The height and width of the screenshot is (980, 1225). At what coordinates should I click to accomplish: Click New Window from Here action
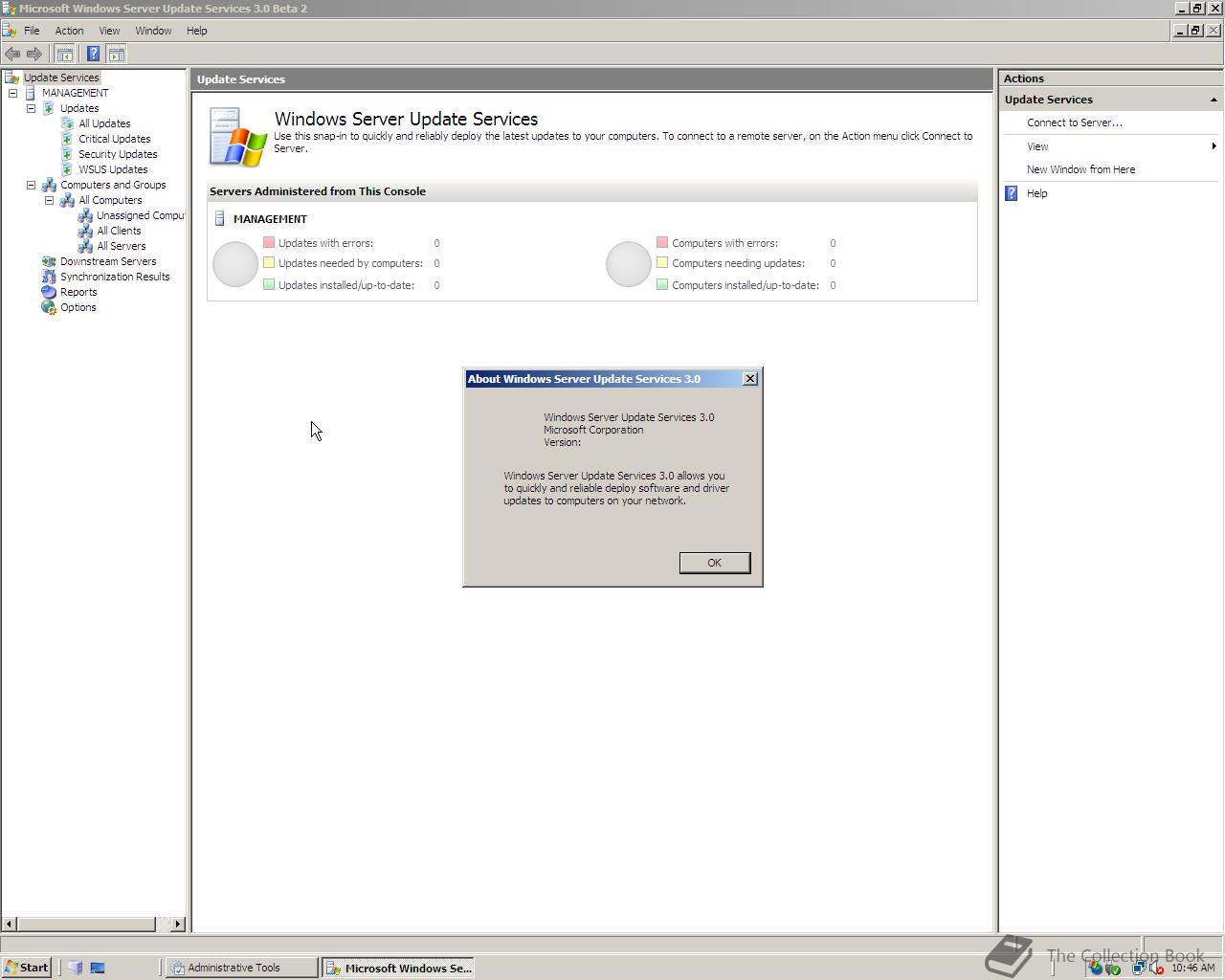1081,169
